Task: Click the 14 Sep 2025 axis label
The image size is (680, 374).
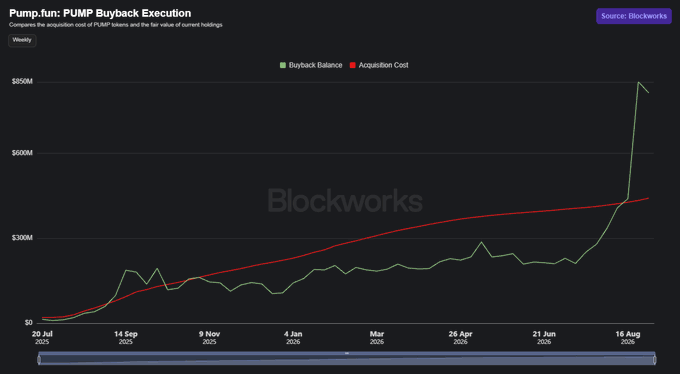Action: [126, 338]
